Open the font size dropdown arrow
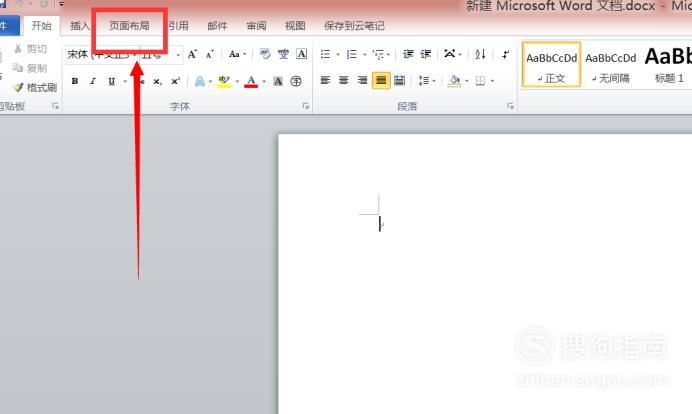The height and width of the screenshot is (414, 692). [178, 55]
